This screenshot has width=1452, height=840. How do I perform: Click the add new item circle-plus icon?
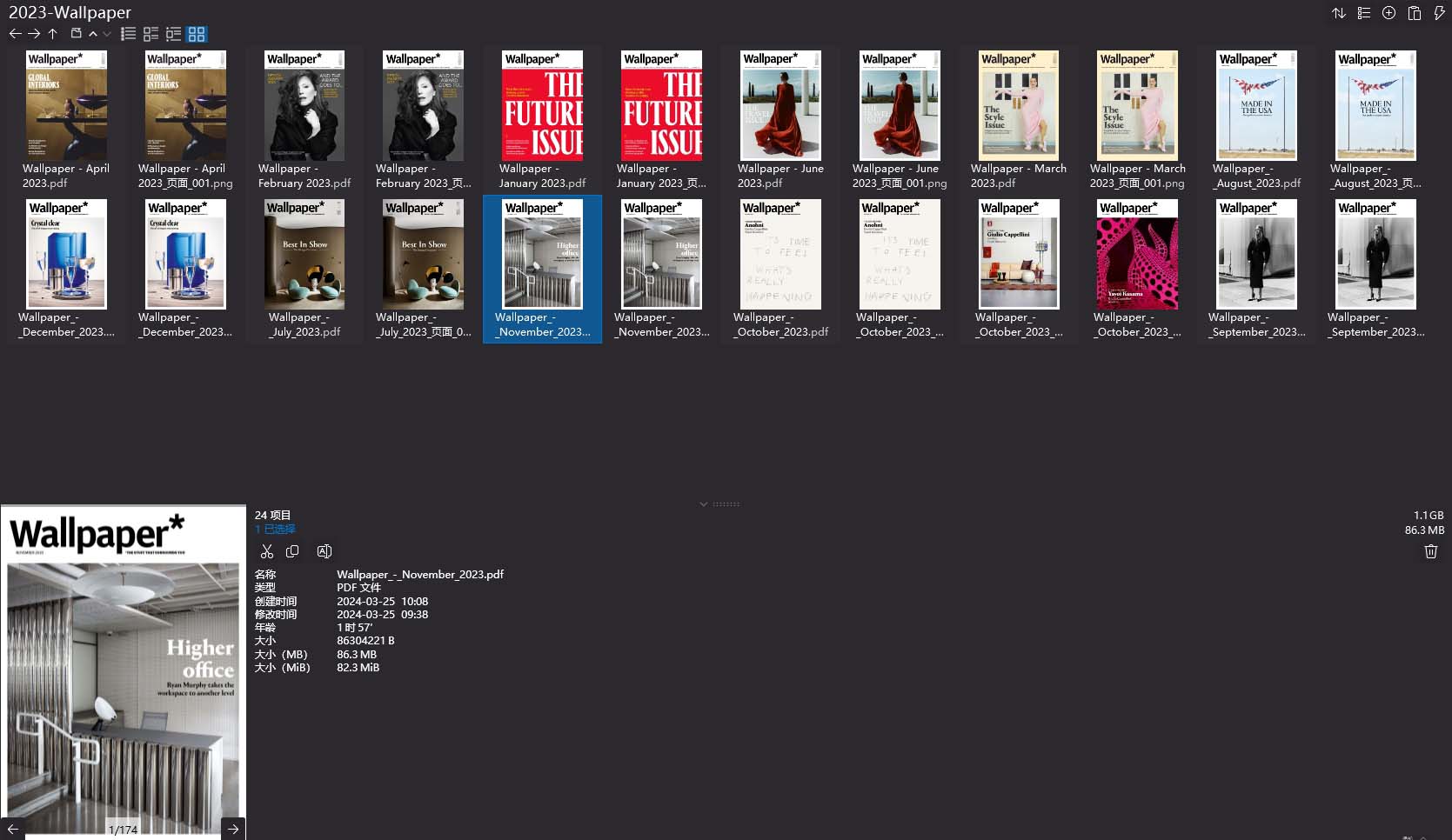(1389, 13)
